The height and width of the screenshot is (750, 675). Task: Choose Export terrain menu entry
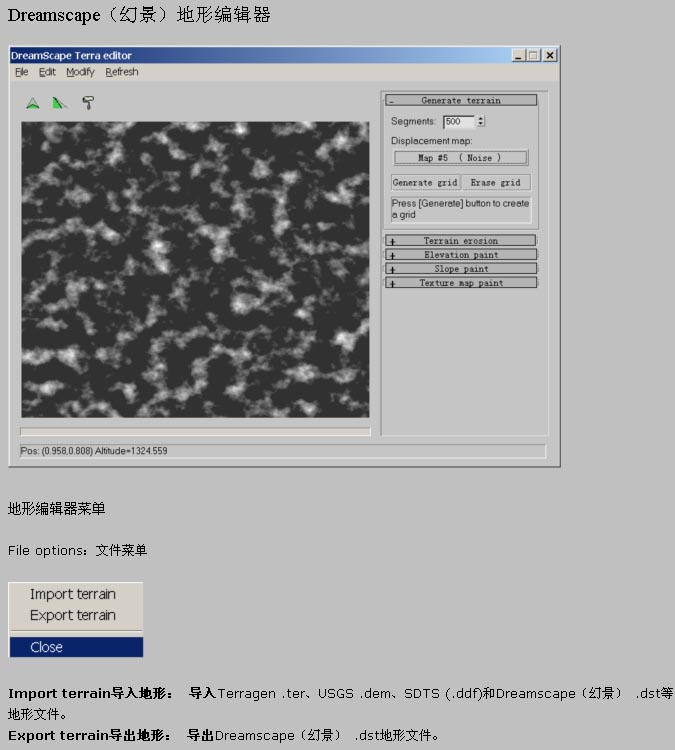click(73, 615)
